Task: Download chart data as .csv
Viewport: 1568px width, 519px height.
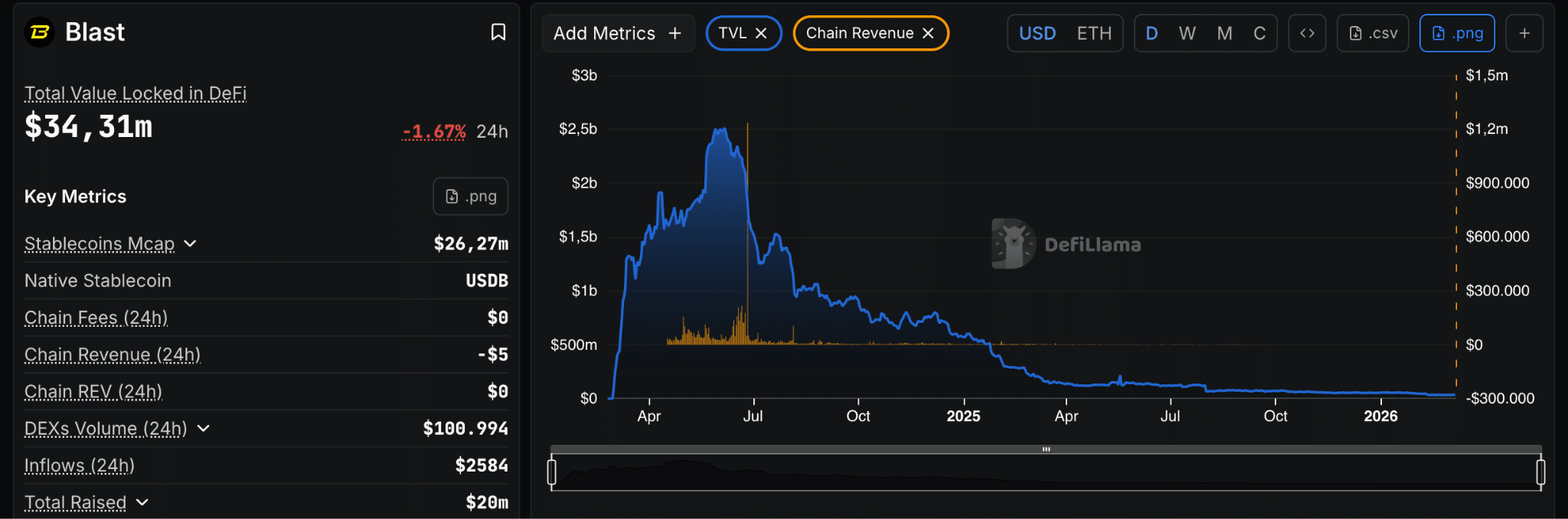Action: point(1373,33)
